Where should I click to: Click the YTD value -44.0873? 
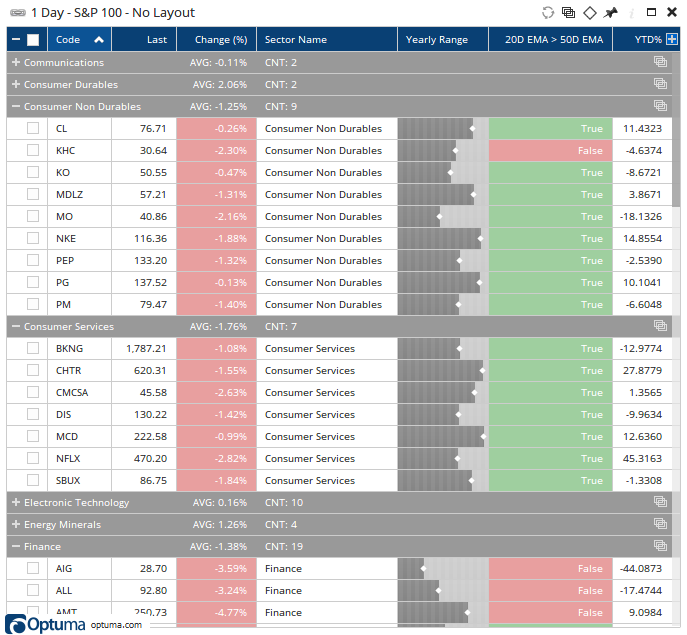point(642,568)
